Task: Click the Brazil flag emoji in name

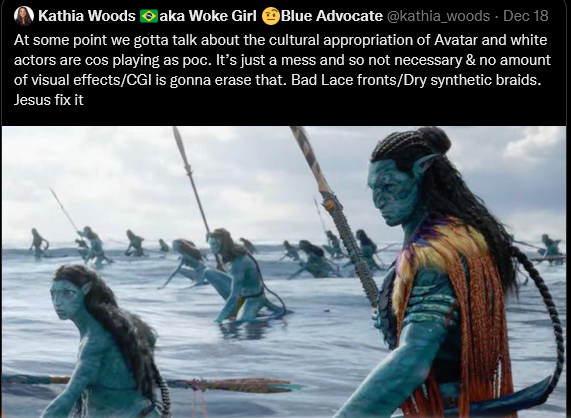Action: 149,16
